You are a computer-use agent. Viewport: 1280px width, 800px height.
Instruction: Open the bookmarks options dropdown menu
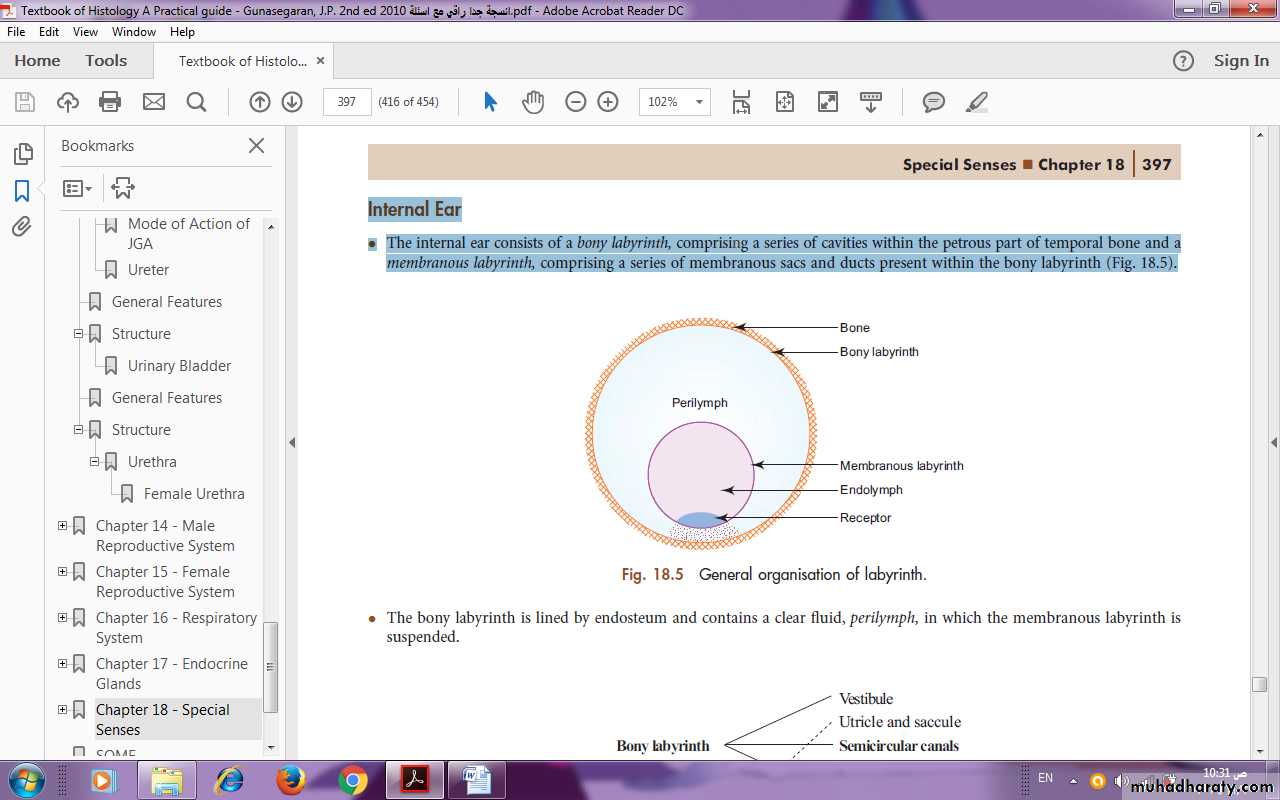77,188
